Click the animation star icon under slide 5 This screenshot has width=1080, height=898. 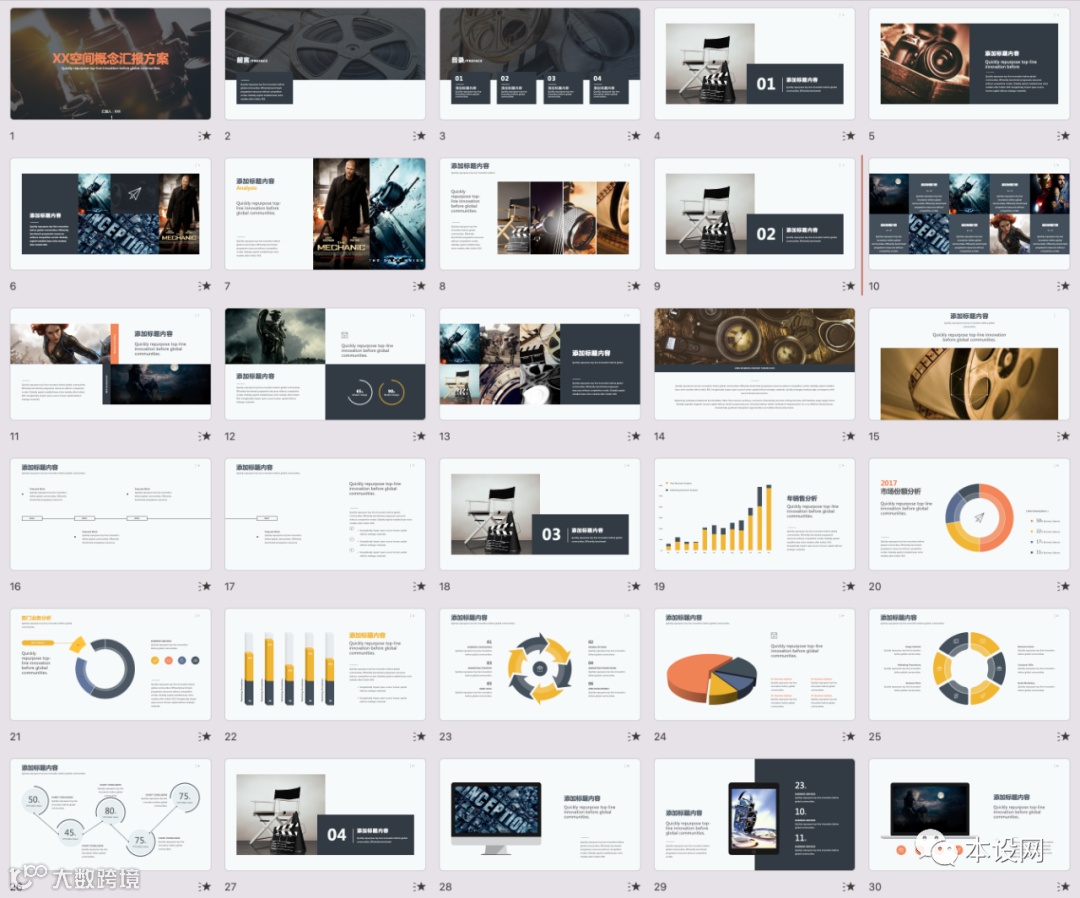coord(1064,136)
